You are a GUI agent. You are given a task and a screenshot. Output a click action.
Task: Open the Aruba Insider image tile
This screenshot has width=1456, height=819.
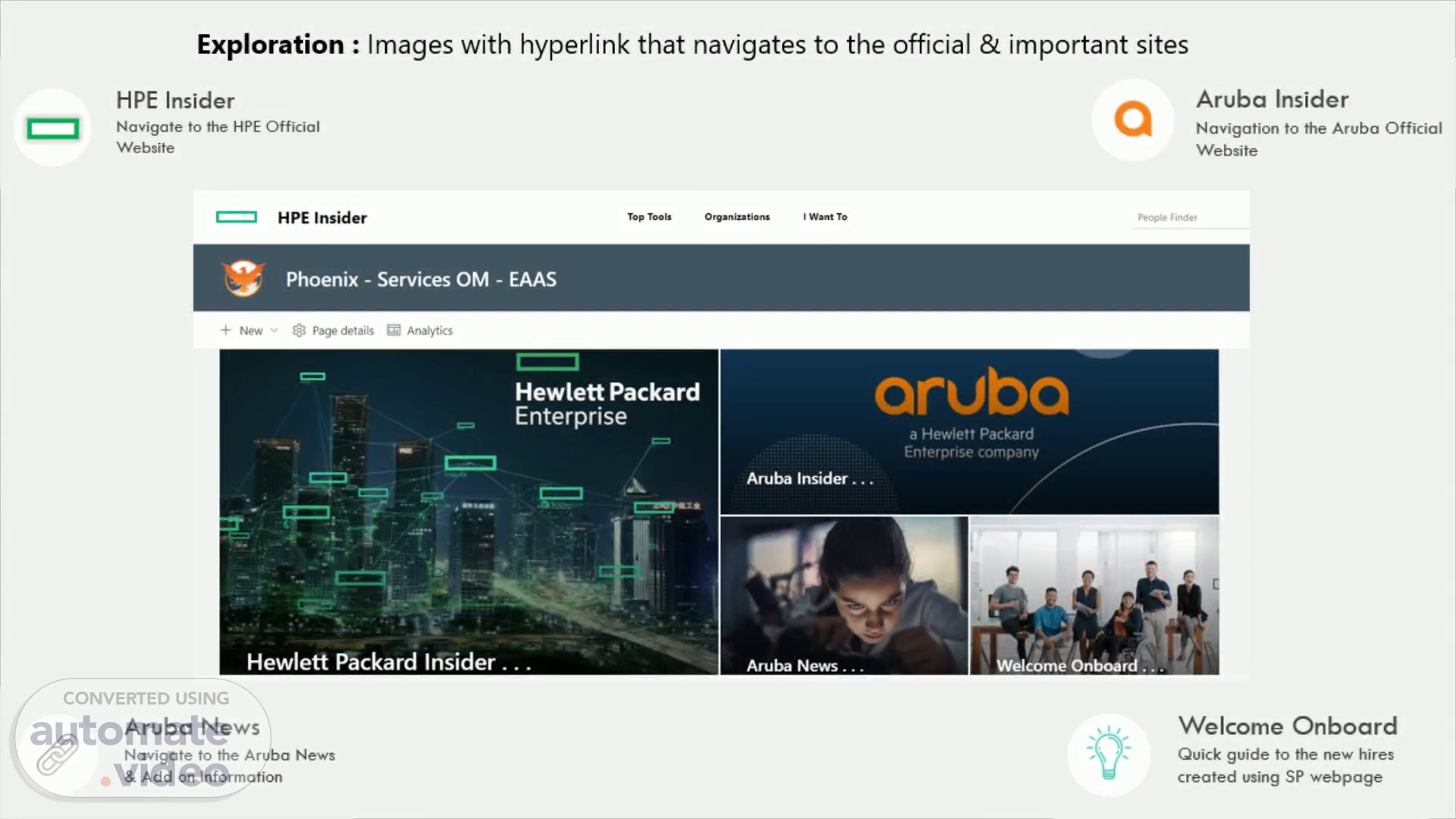pyautogui.click(x=970, y=431)
